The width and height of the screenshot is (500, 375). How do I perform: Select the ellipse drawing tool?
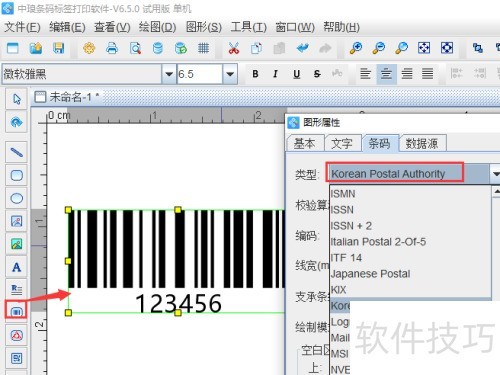click(16, 198)
